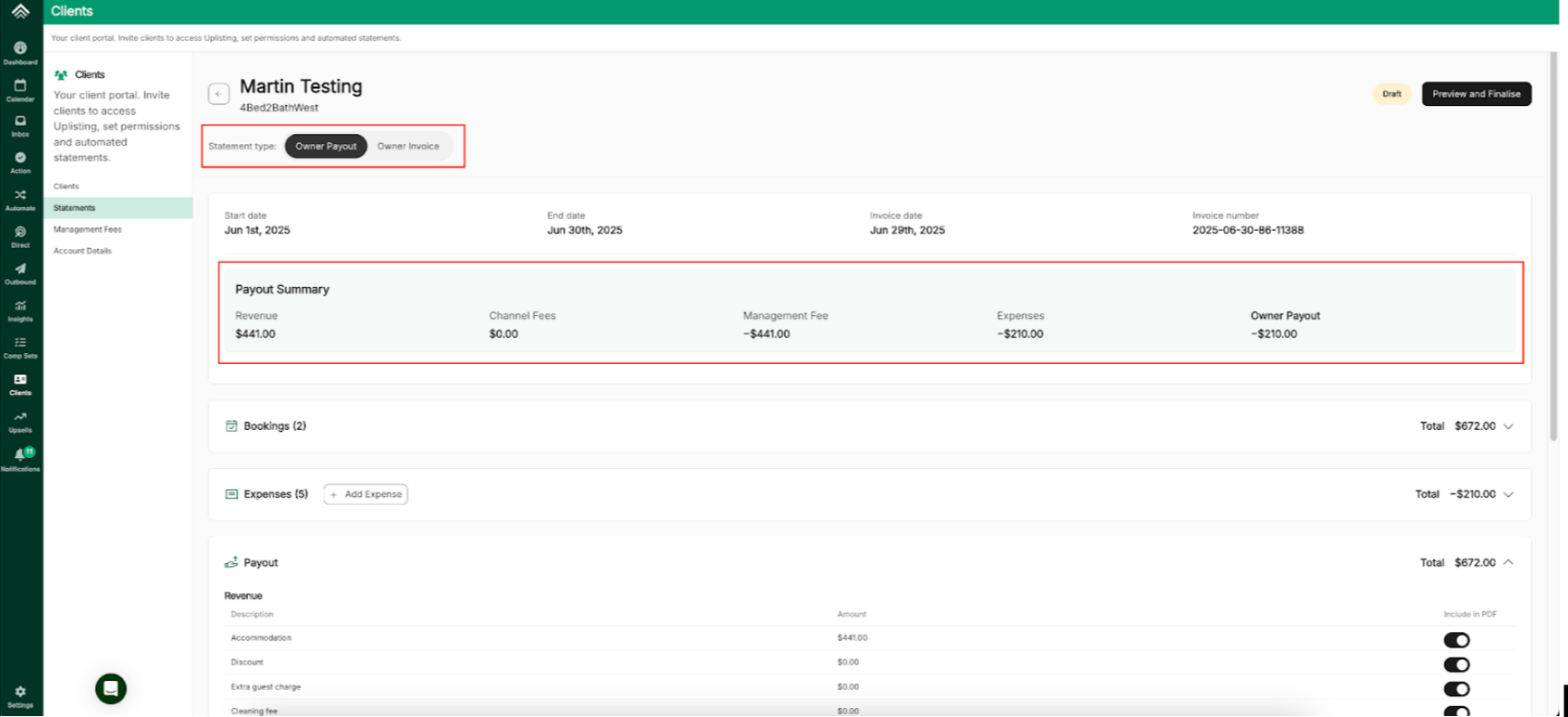Image resolution: width=1568 pixels, height=717 pixels.
Task: Open the Direct sidebar icon
Action: [x=20, y=232]
